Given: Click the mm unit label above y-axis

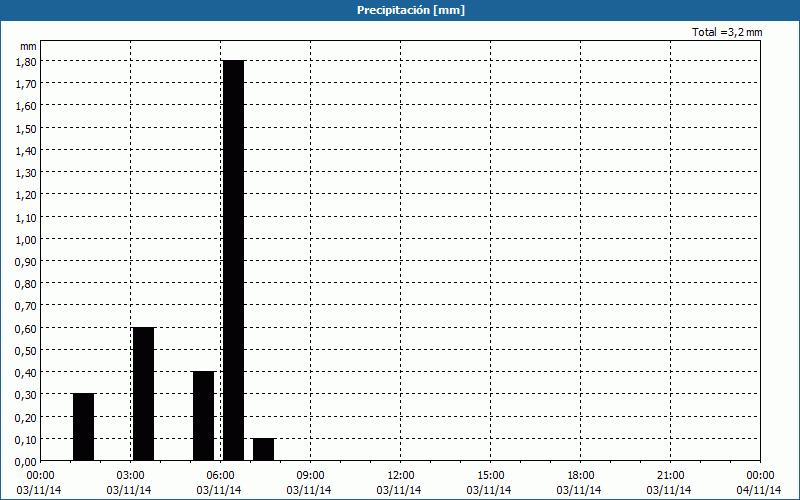Looking at the screenshot, I should click(x=29, y=46).
